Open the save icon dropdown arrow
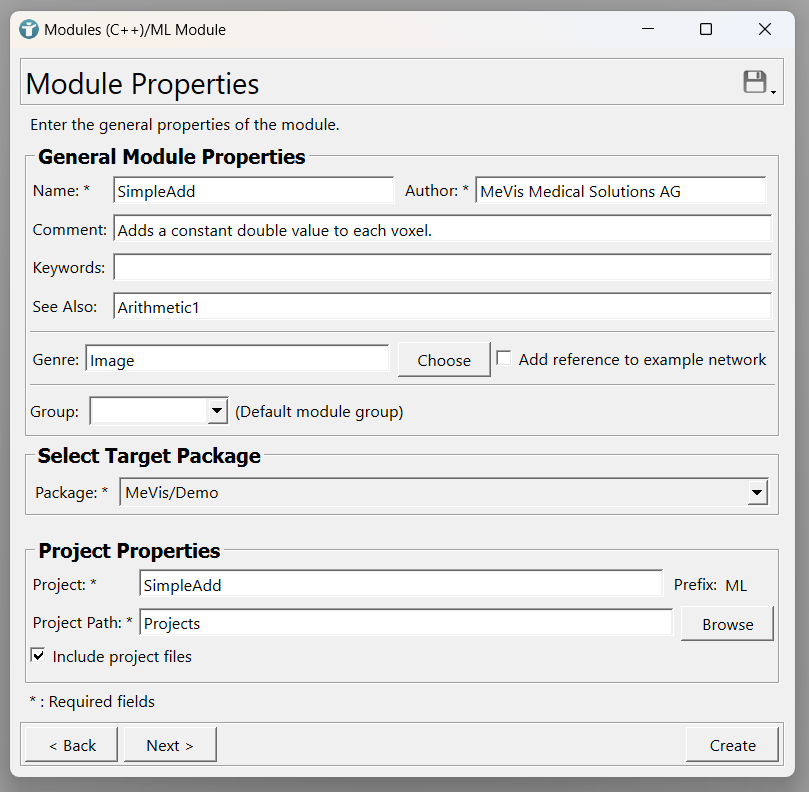Viewport: 809px width, 792px height. 773,92
